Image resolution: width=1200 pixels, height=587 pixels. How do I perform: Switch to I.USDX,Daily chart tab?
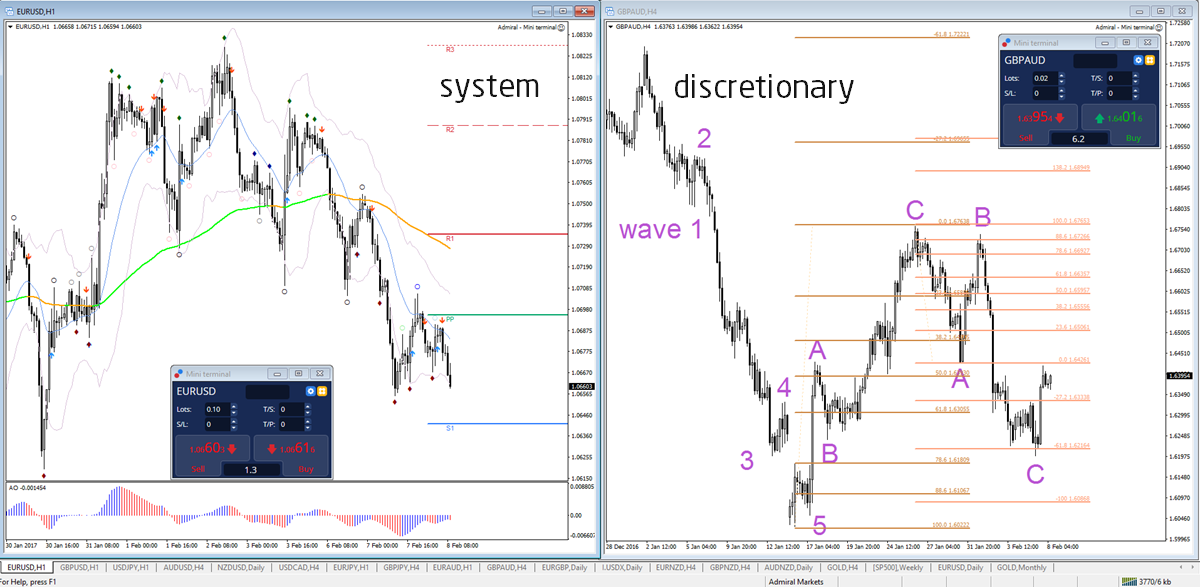coord(622,567)
